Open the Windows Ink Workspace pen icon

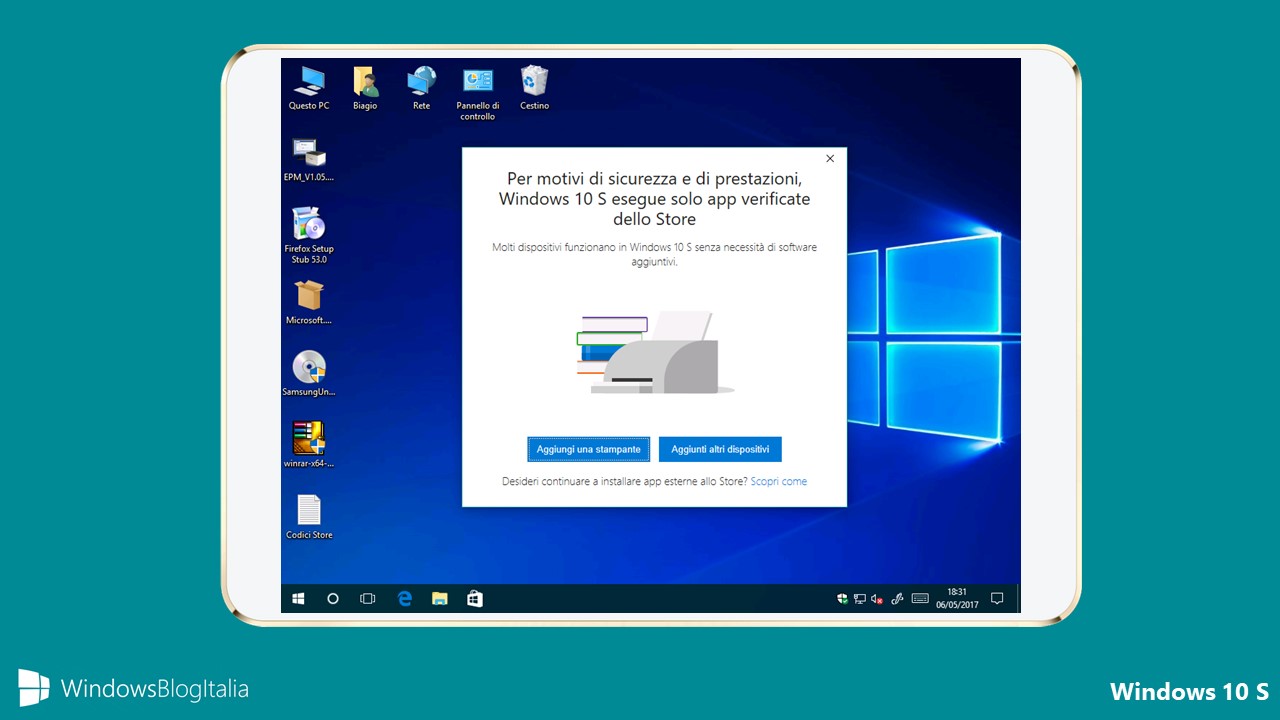click(x=897, y=599)
